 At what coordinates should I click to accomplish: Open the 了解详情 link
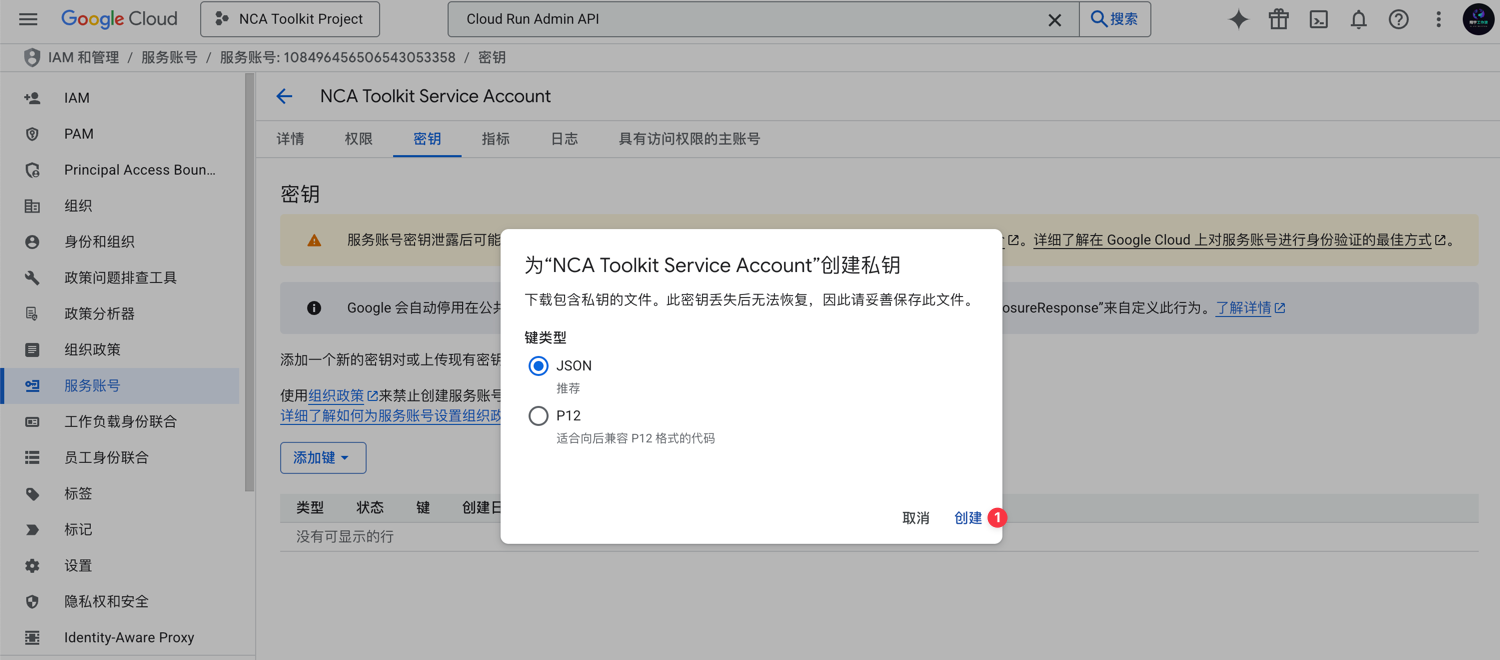(x=1243, y=308)
